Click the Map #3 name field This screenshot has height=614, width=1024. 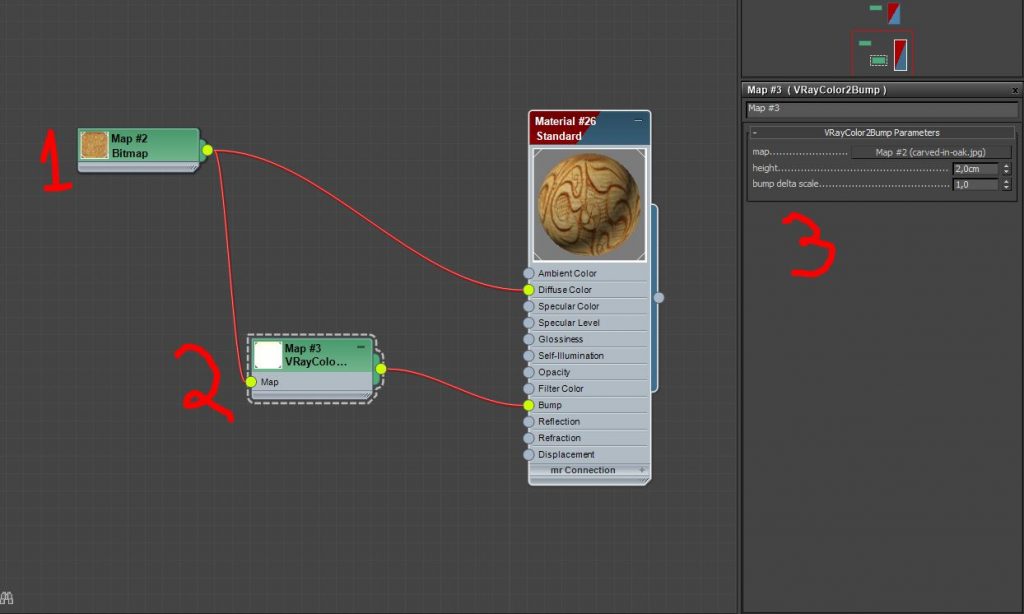(880, 108)
